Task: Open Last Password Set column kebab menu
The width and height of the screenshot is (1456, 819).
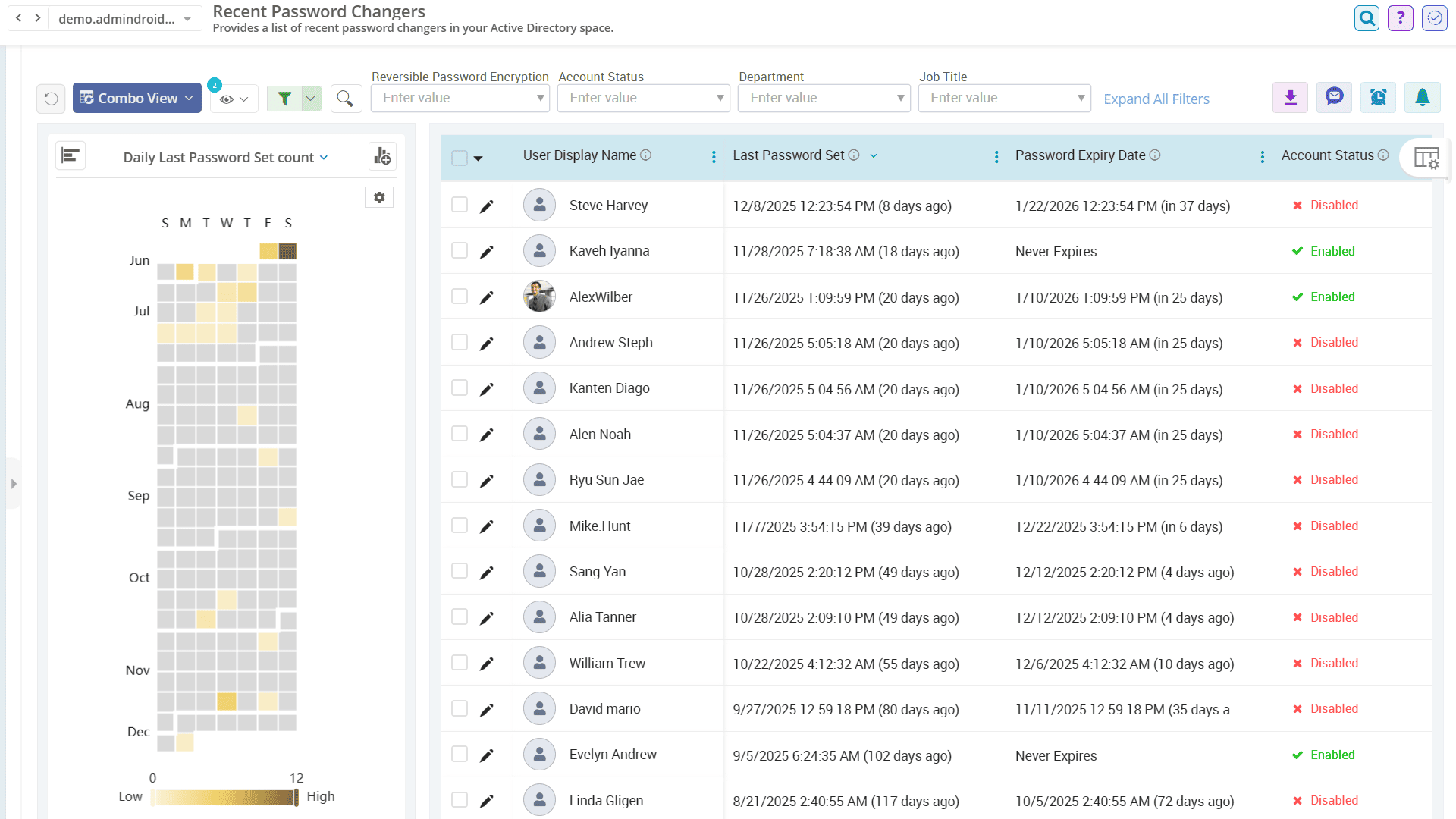Action: 996,156
